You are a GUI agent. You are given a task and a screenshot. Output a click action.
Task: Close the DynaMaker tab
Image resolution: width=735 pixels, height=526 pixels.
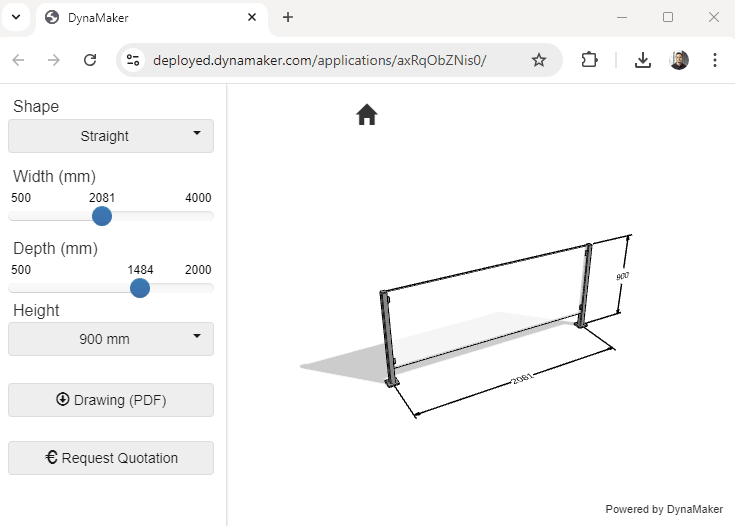click(x=252, y=17)
